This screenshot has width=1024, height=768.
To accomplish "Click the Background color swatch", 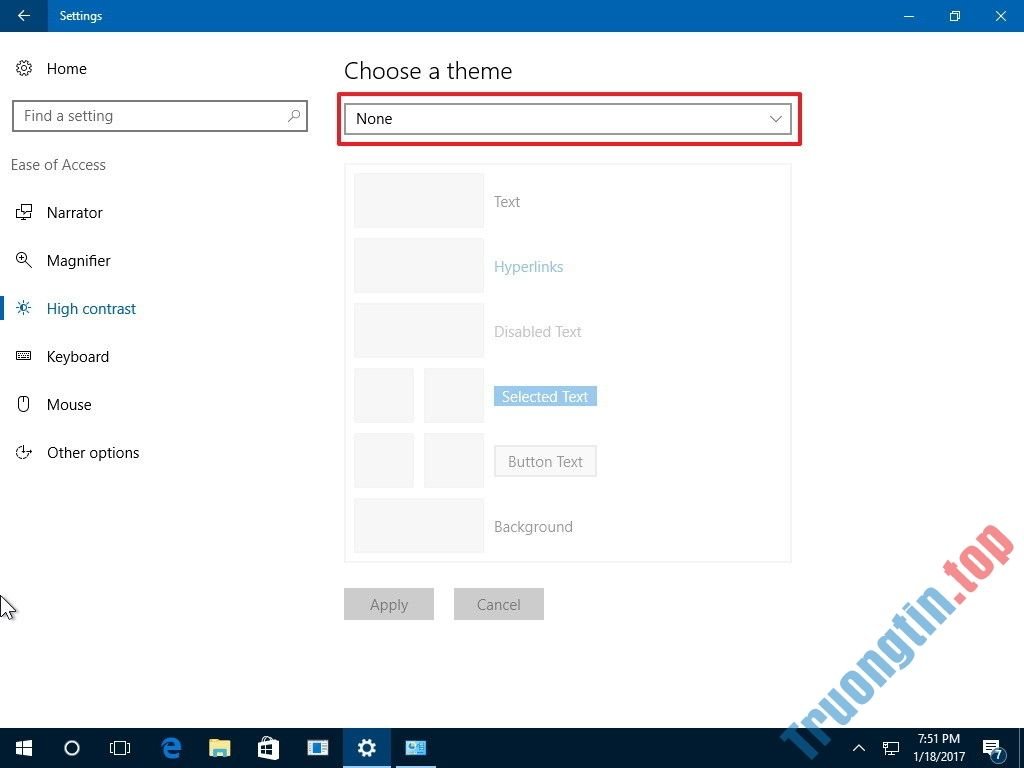I will point(418,526).
